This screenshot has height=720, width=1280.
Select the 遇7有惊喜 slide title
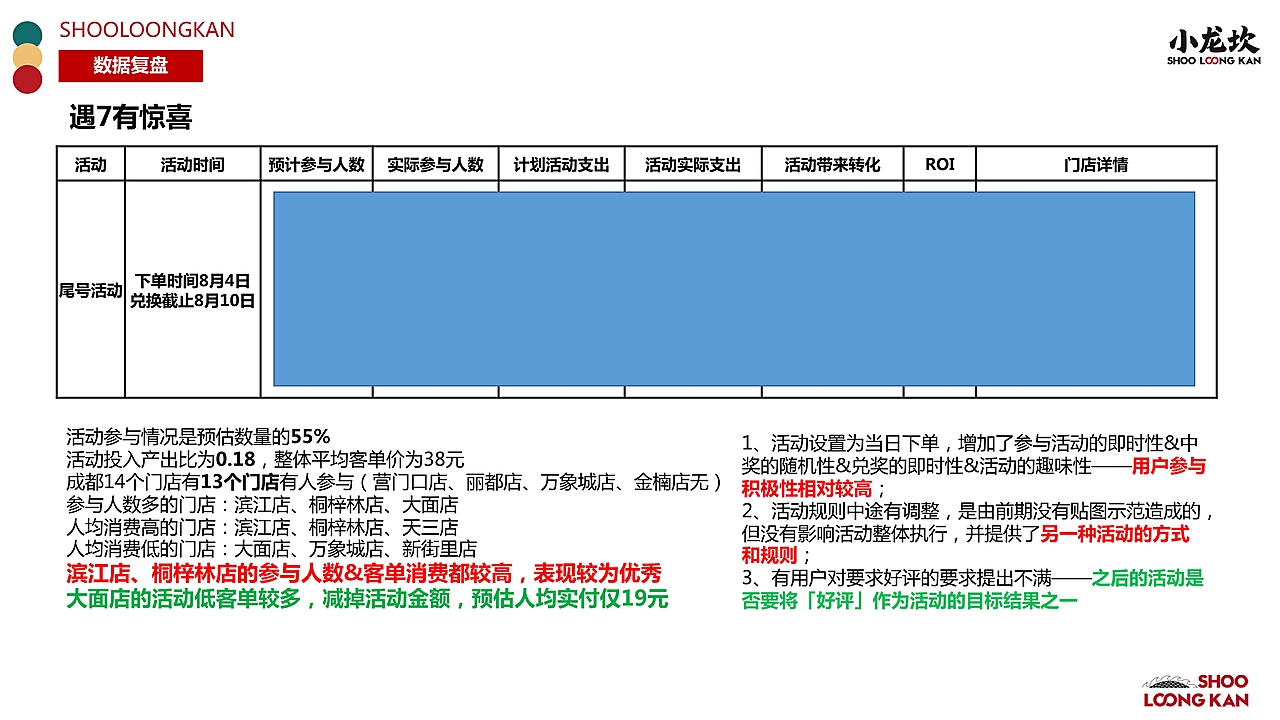pyautogui.click(x=130, y=117)
